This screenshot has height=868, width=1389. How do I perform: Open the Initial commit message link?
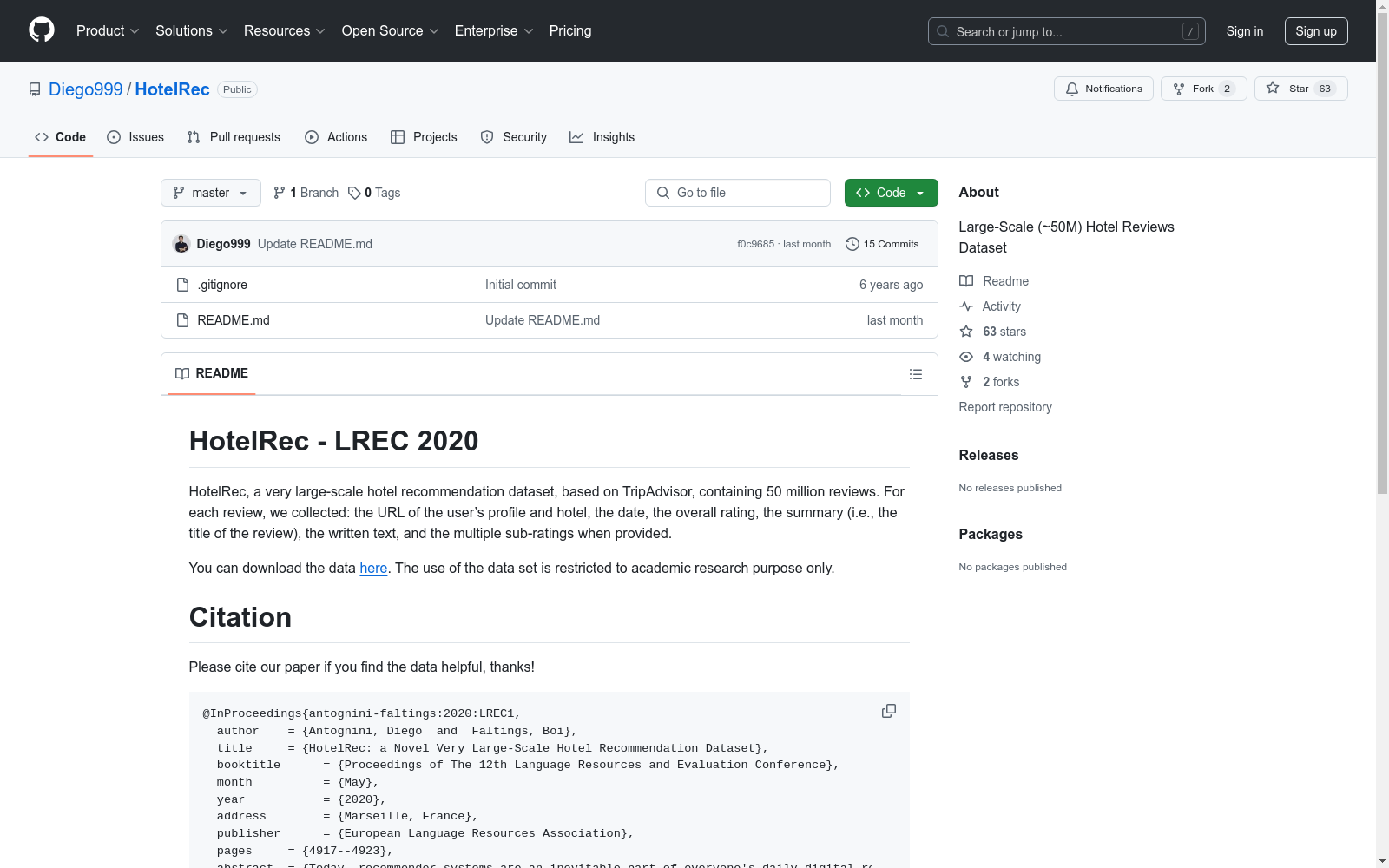click(521, 285)
